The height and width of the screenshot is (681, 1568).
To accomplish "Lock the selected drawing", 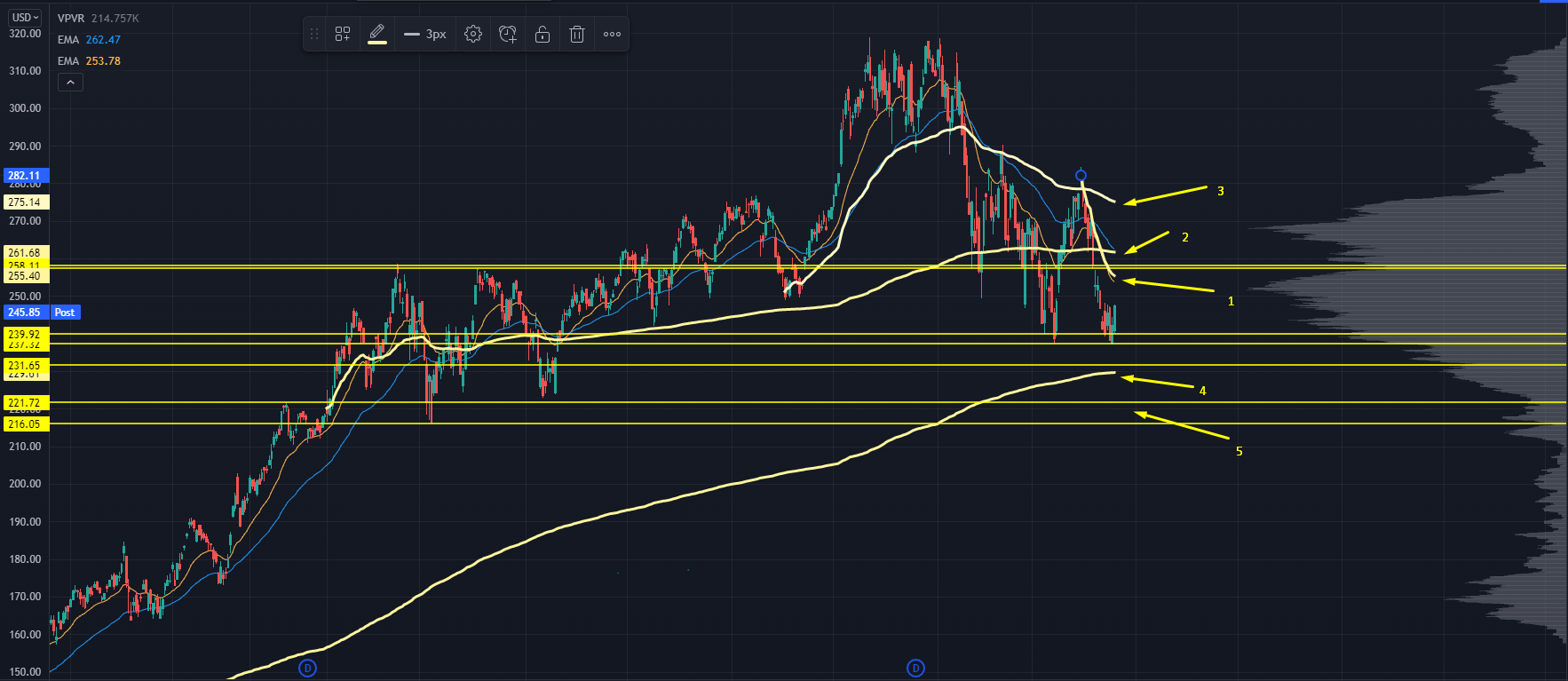I will coord(542,35).
